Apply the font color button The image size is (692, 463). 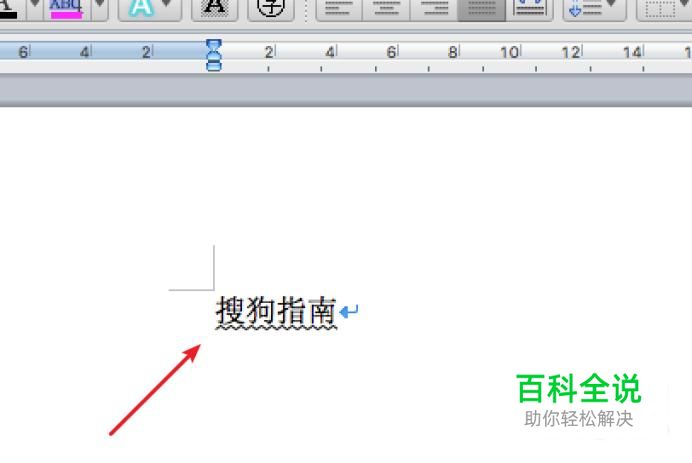tap(10, 9)
